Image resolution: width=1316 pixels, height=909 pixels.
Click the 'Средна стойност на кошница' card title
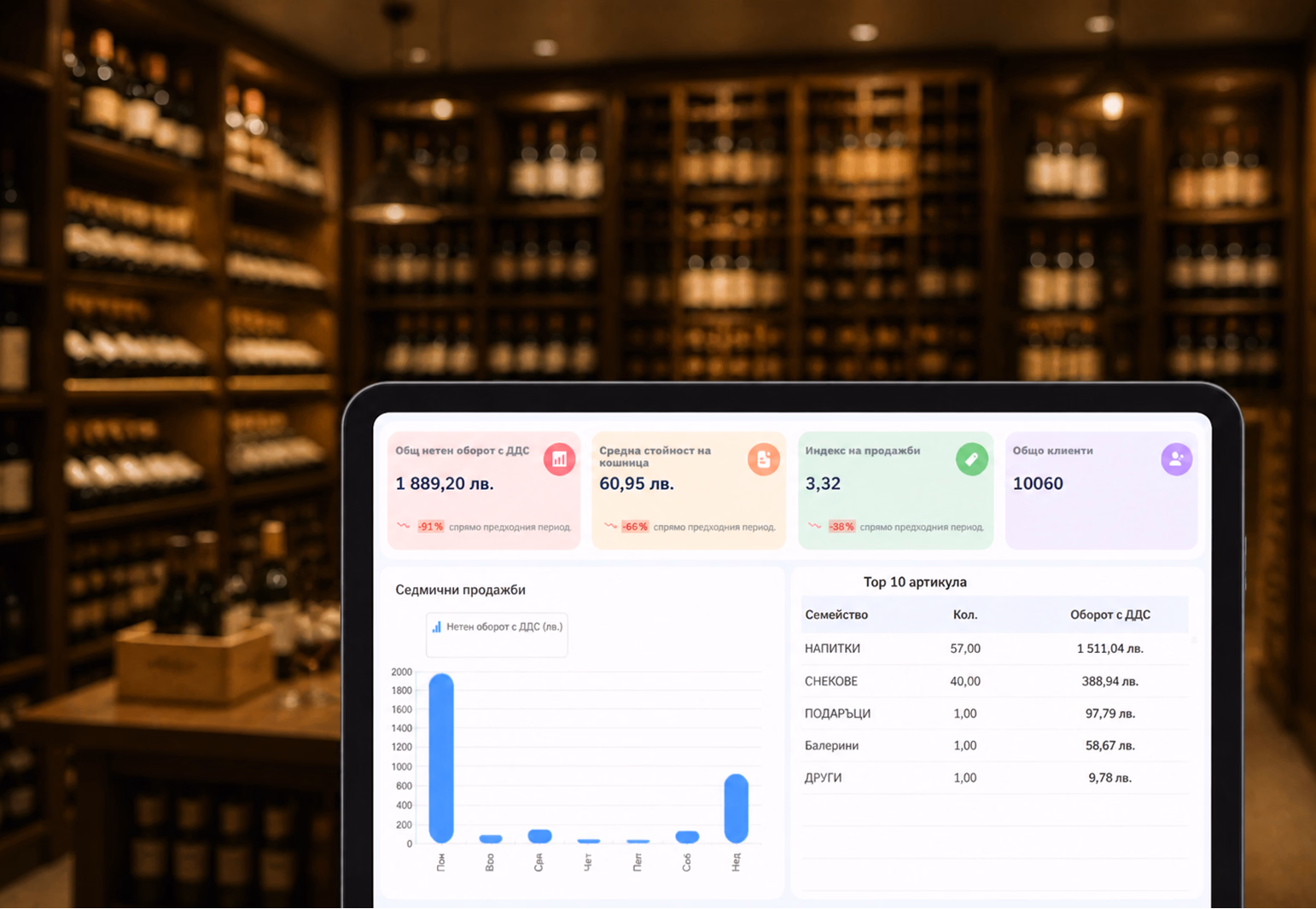[x=655, y=457]
